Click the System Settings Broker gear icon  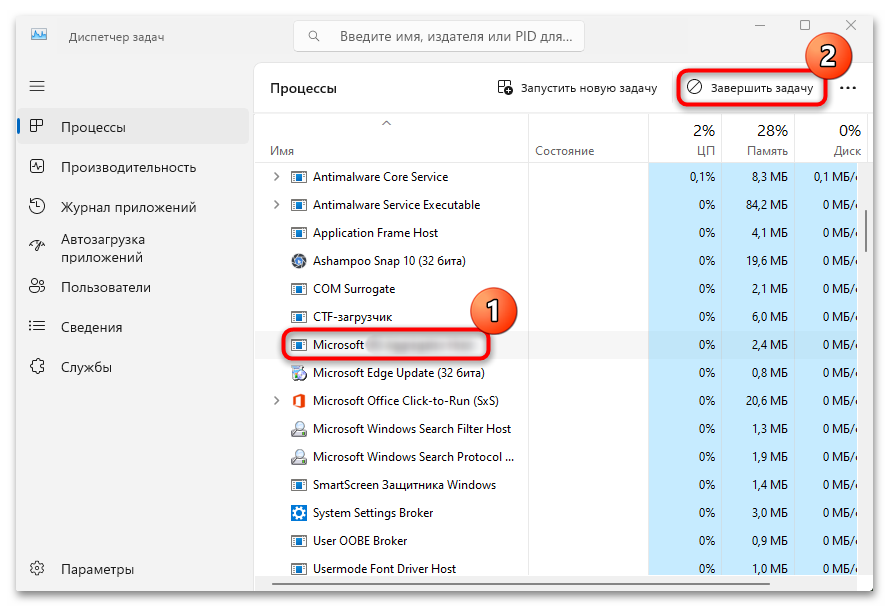[x=298, y=513]
